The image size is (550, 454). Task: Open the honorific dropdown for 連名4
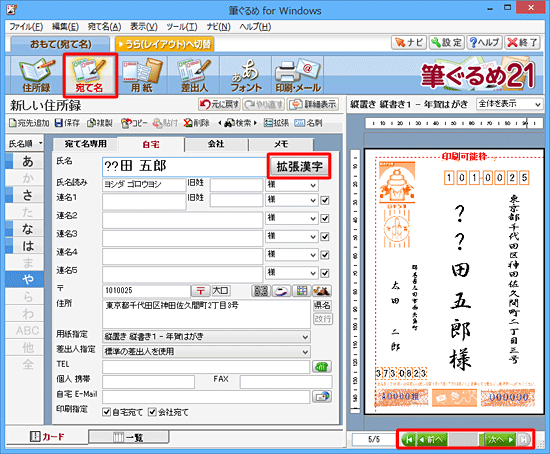[x=291, y=255]
